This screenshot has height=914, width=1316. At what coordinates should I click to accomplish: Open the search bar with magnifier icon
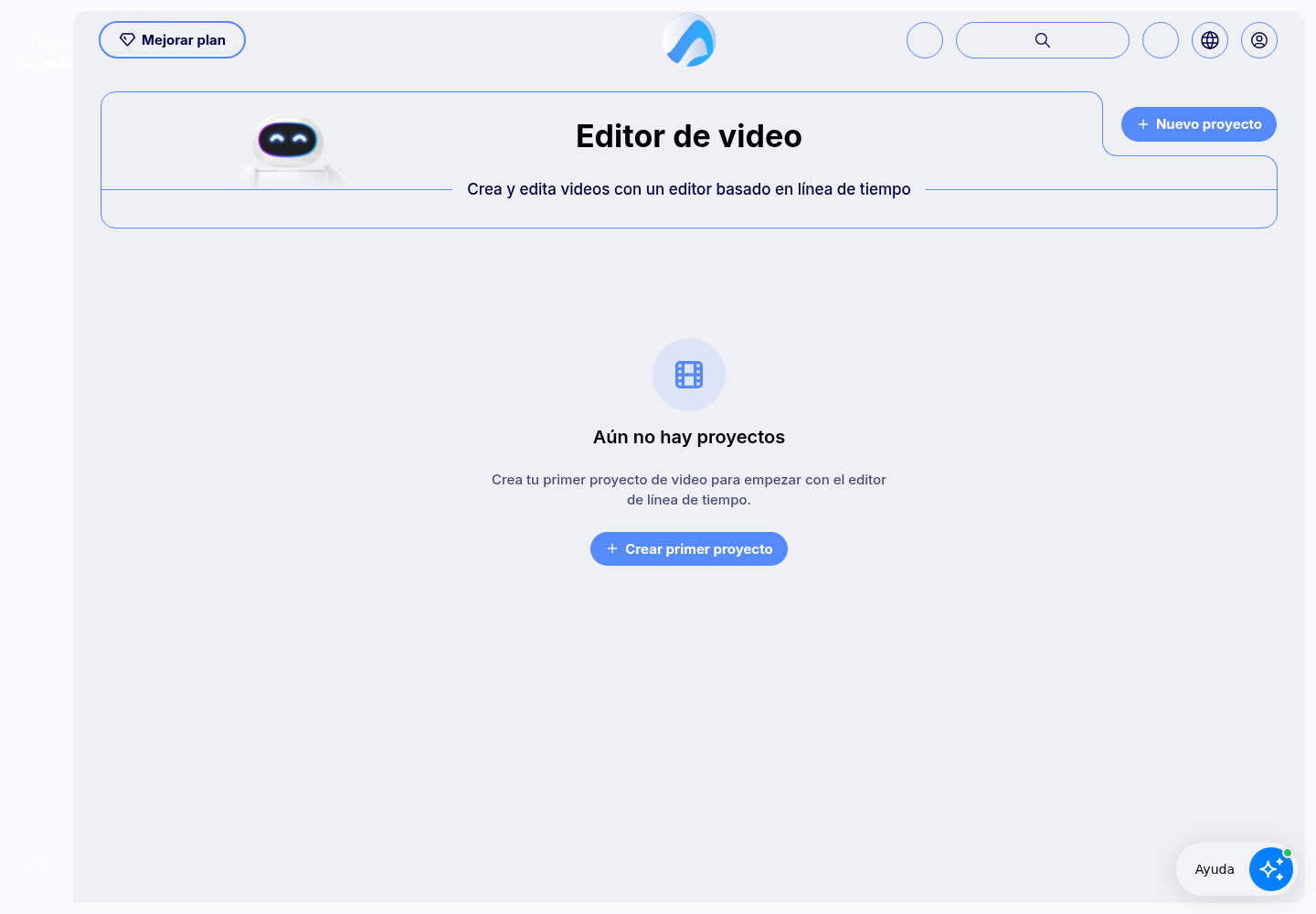(x=1042, y=40)
